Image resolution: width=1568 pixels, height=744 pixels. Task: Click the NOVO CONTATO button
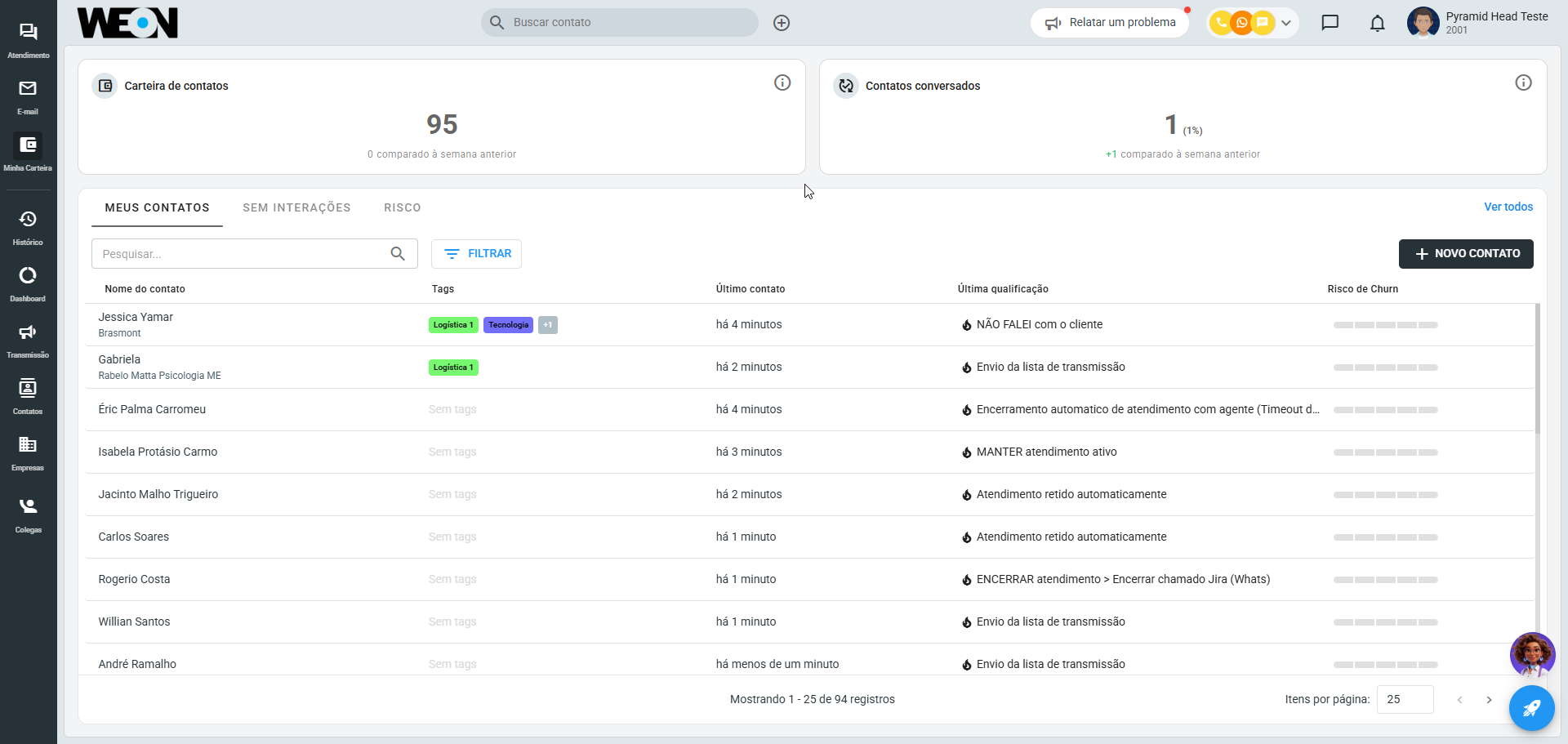[x=1466, y=254]
